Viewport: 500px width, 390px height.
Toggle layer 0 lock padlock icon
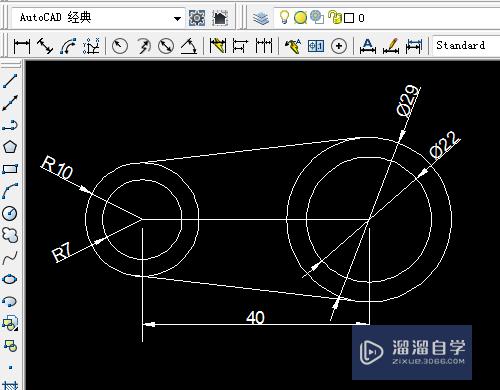tap(335, 17)
